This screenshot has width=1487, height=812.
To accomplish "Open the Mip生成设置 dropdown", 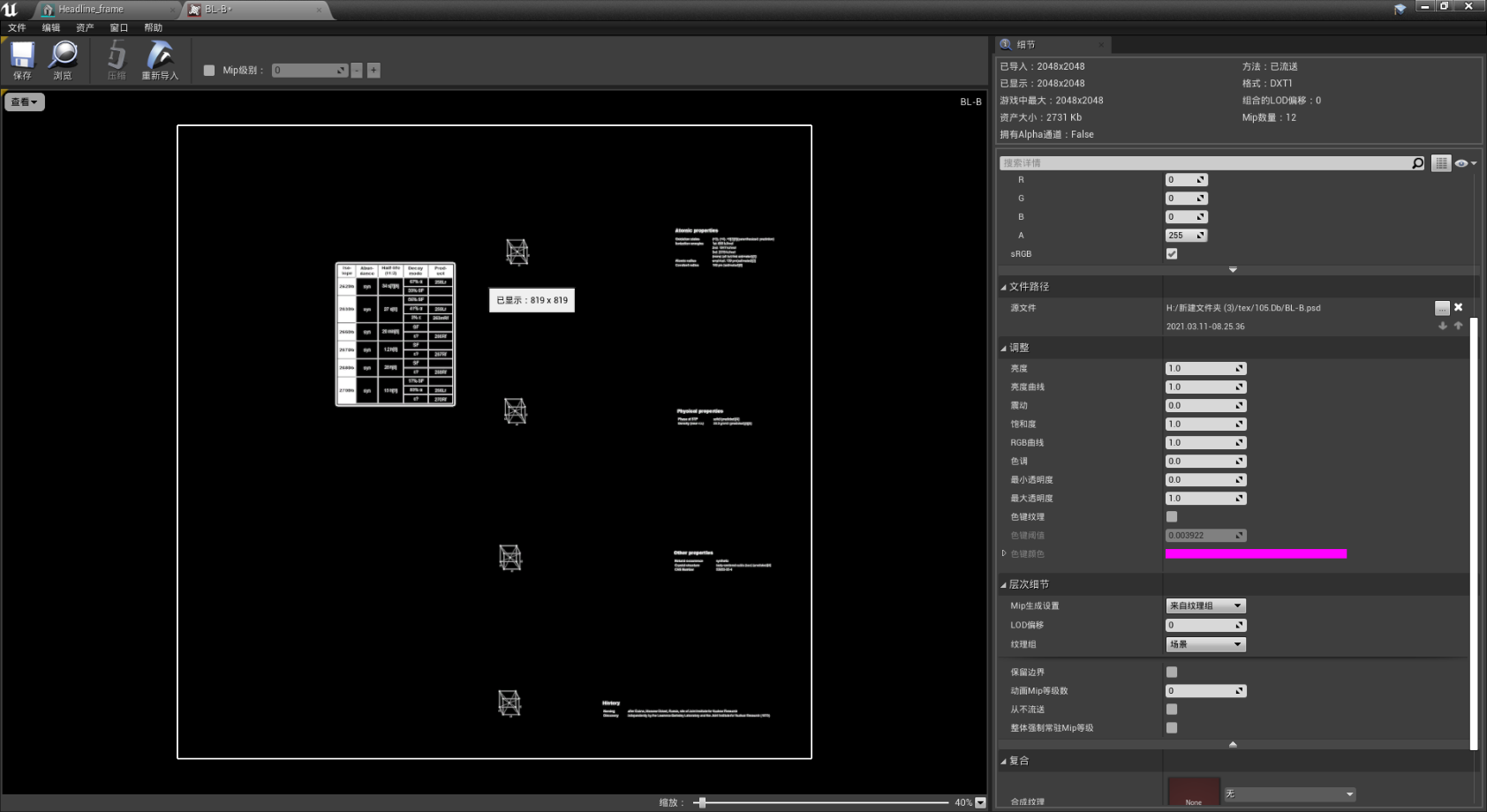I will [x=1205, y=606].
